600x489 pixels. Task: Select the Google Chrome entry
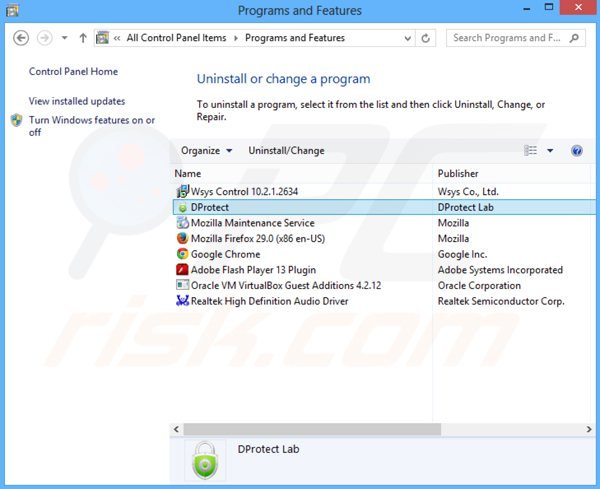click(x=225, y=254)
